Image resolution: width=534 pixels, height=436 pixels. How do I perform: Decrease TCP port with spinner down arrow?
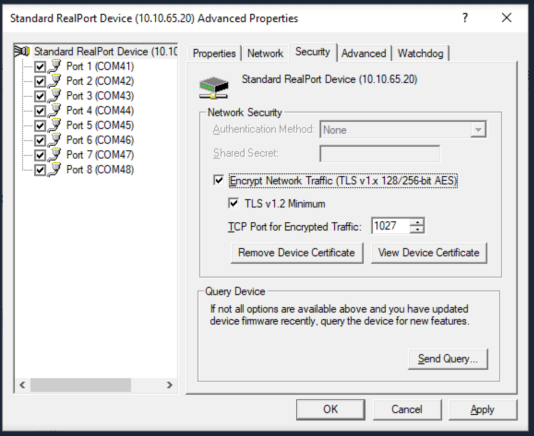tap(417, 230)
